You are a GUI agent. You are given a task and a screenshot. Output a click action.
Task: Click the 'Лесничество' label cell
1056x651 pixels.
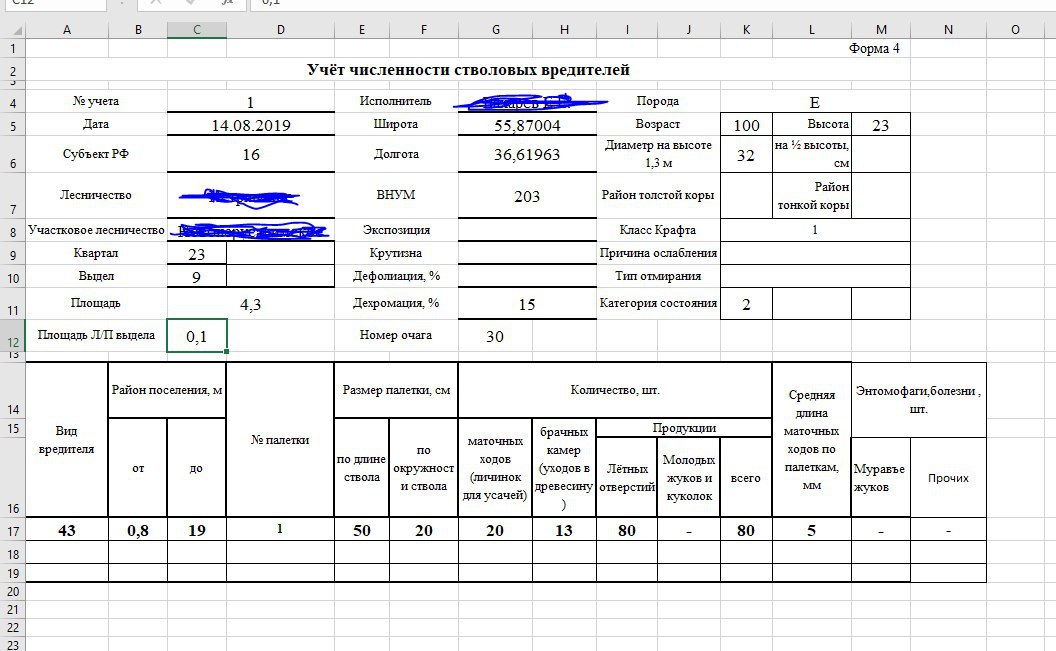(96, 195)
